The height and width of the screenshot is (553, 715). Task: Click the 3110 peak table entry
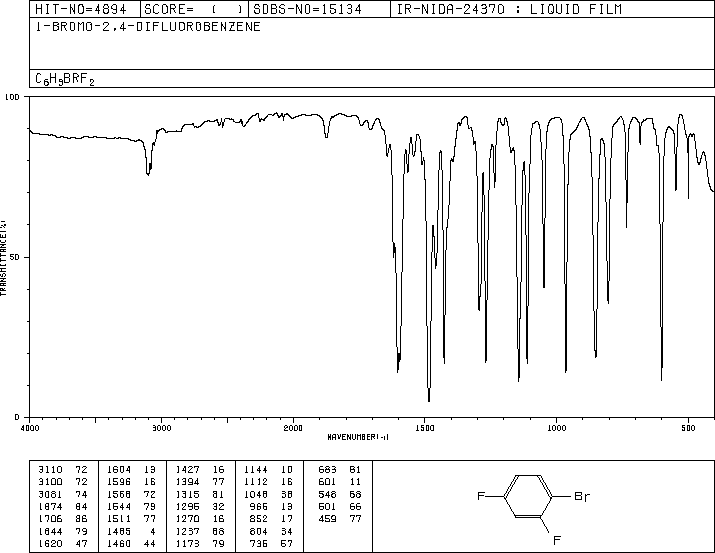point(63,470)
